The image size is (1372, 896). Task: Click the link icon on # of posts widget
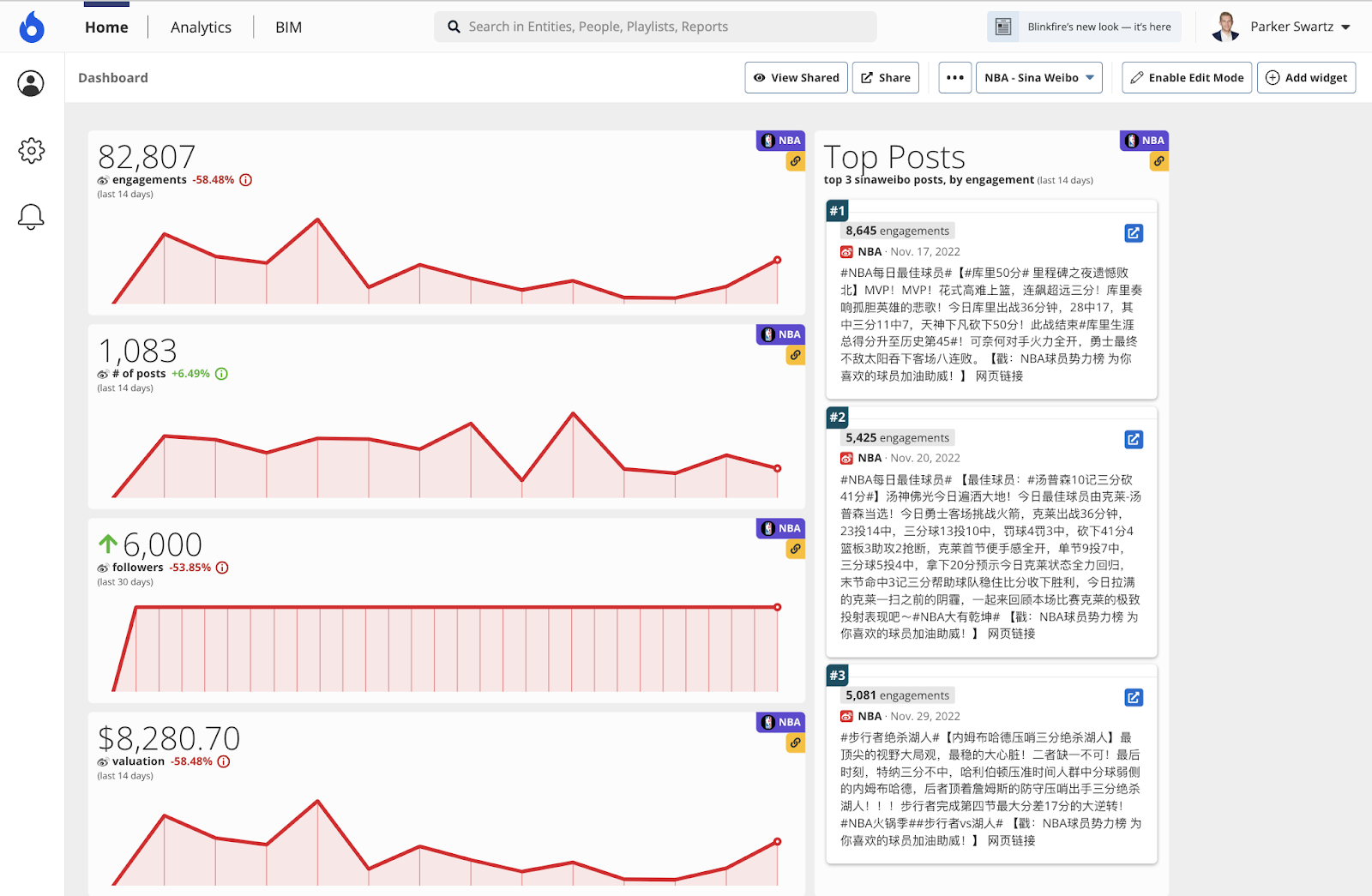[x=796, y=355]
